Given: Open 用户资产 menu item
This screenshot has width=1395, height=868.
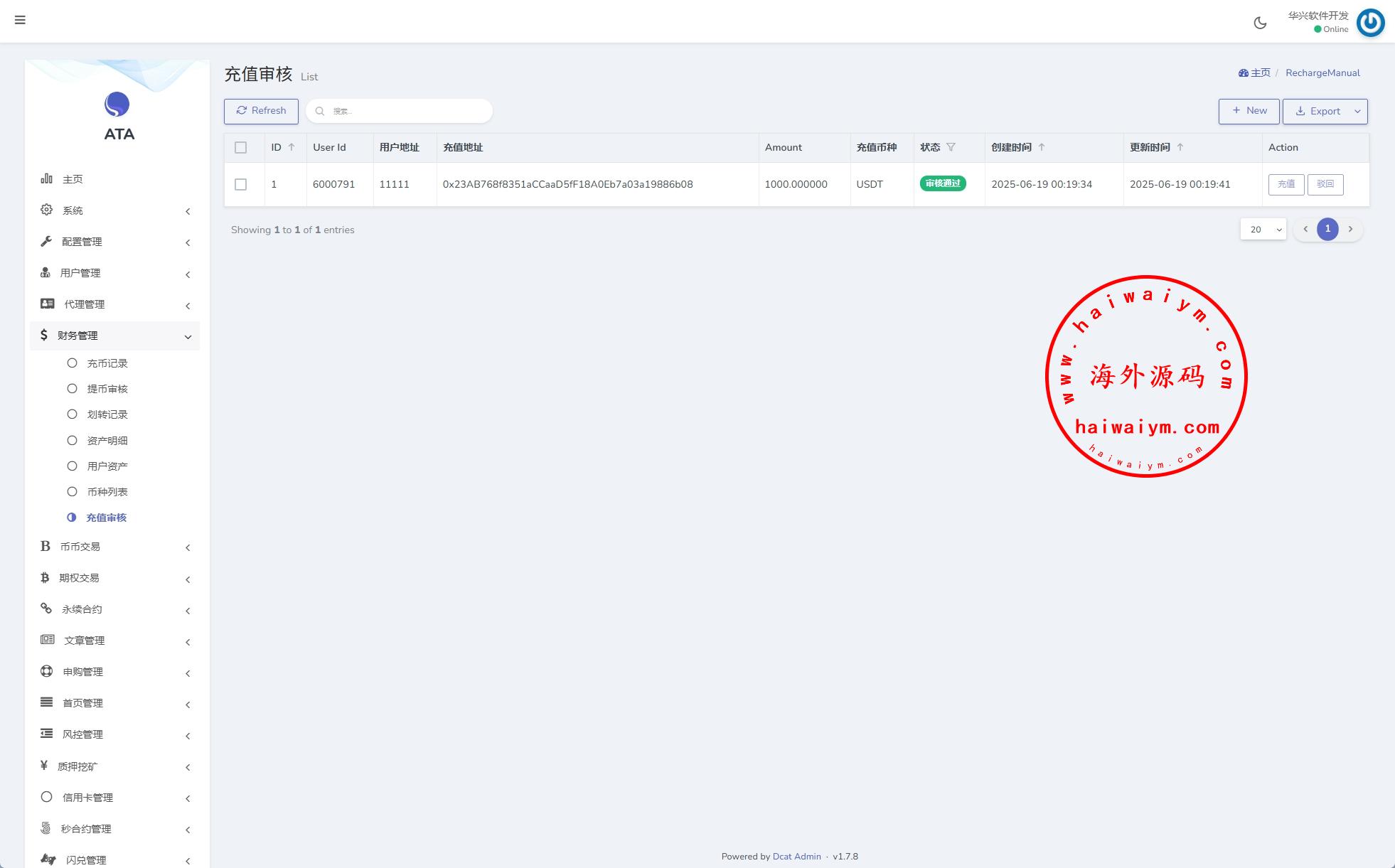Looking at the screenshot, I should click(x=107, y=466).
